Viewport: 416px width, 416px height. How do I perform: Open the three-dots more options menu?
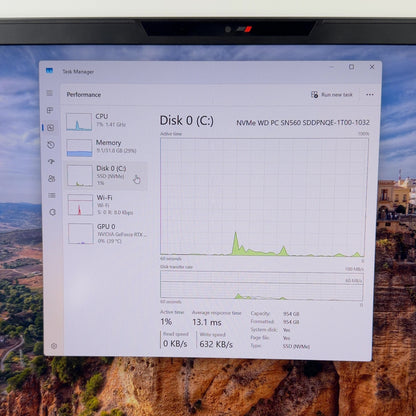click(x=370, y=95)
